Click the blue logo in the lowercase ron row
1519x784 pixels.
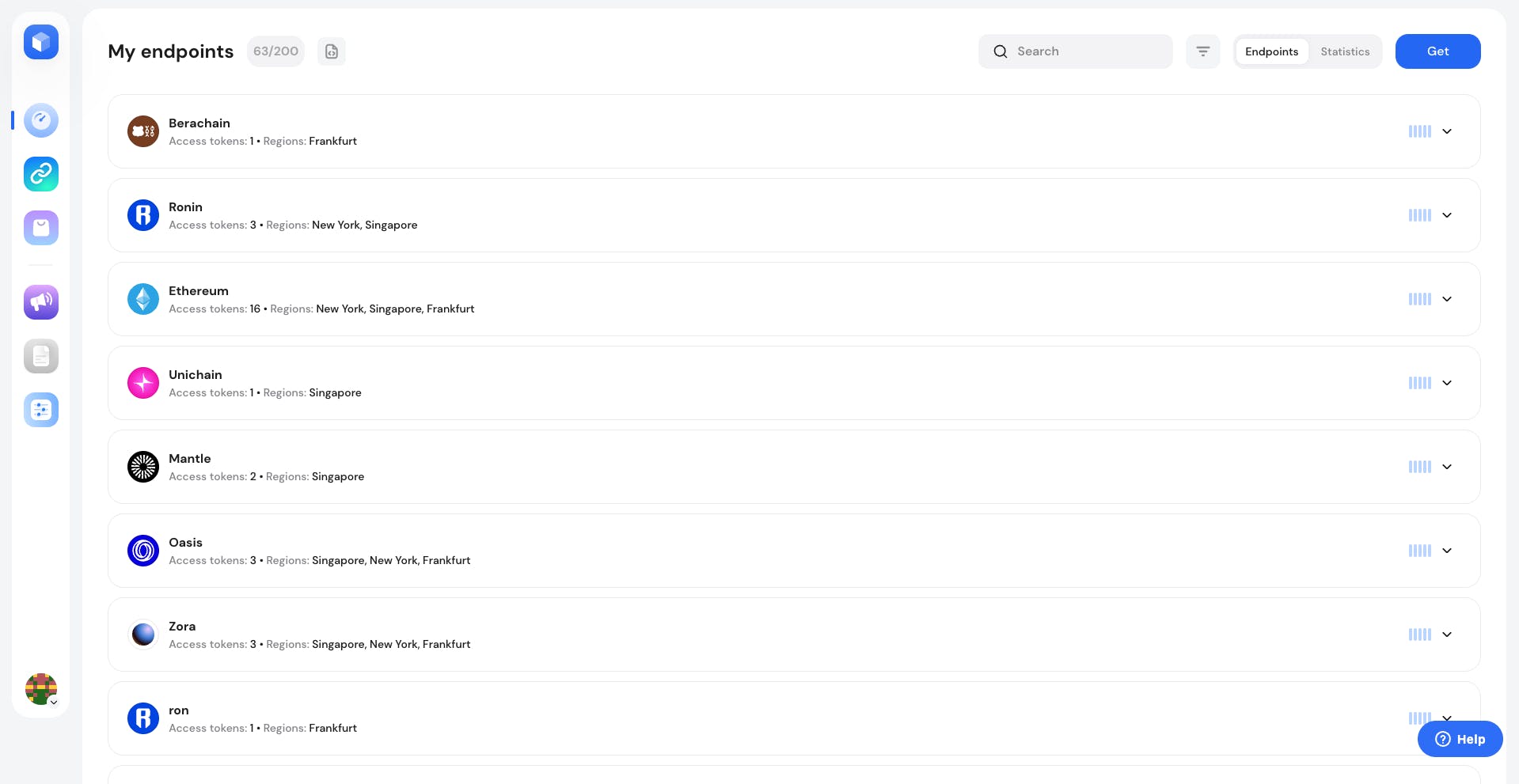point(143,718)
